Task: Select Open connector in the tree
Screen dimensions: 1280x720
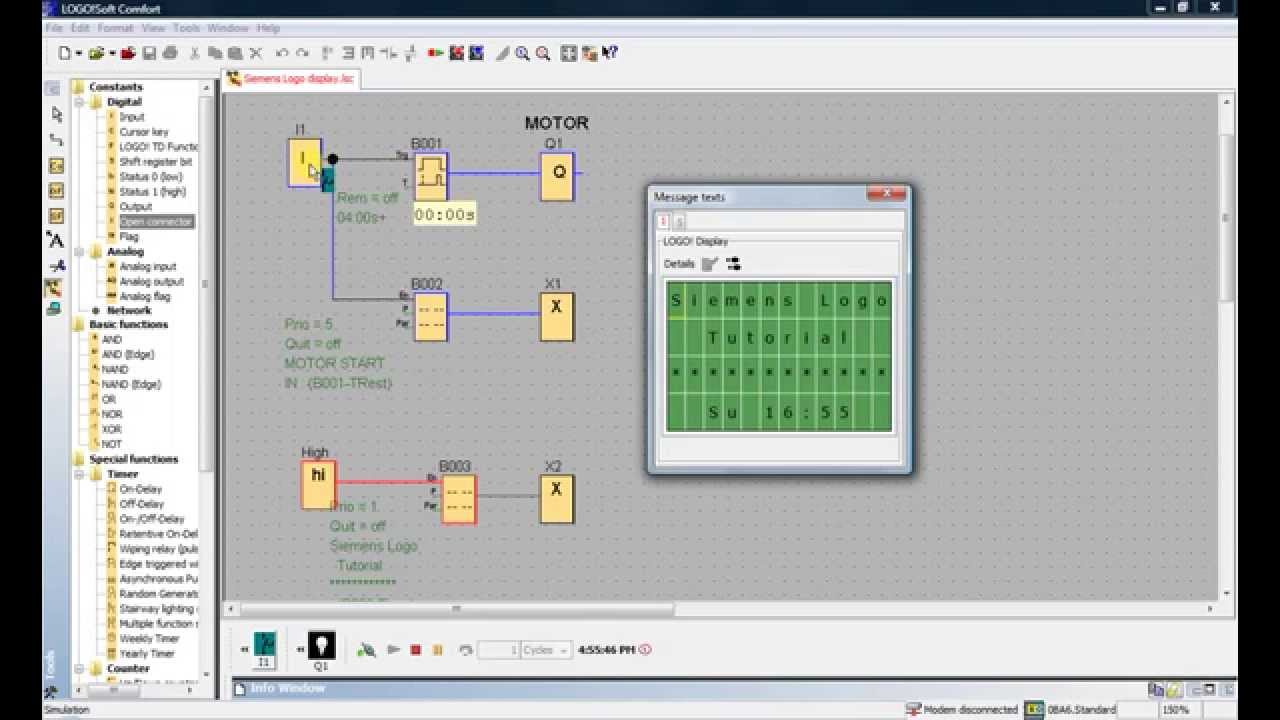Action: 156,221
